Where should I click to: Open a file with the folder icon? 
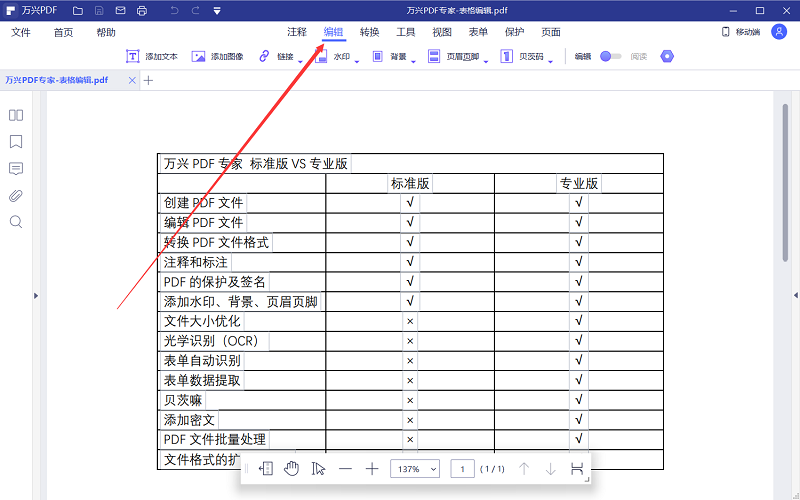[x=78, y=11]
